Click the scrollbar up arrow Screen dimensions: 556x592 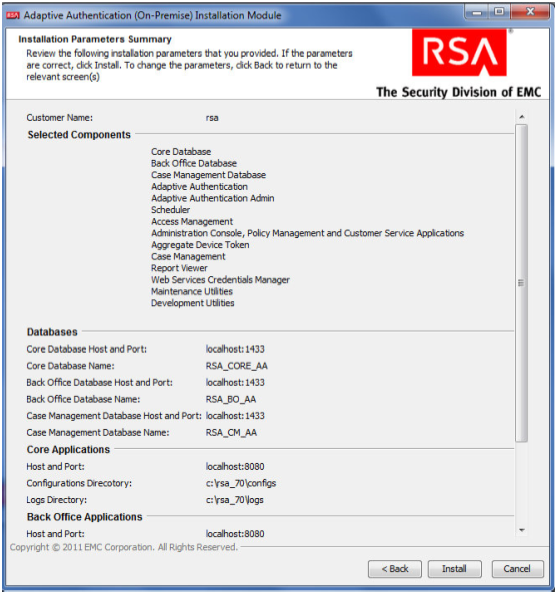[522, 117]
